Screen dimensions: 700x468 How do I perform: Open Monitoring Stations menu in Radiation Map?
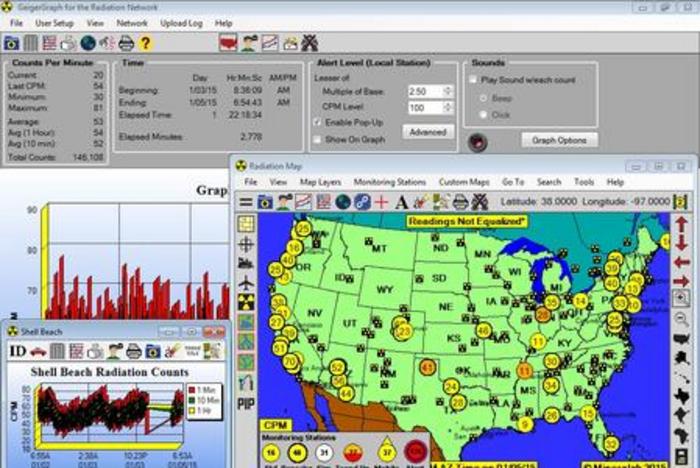[390, 182]
